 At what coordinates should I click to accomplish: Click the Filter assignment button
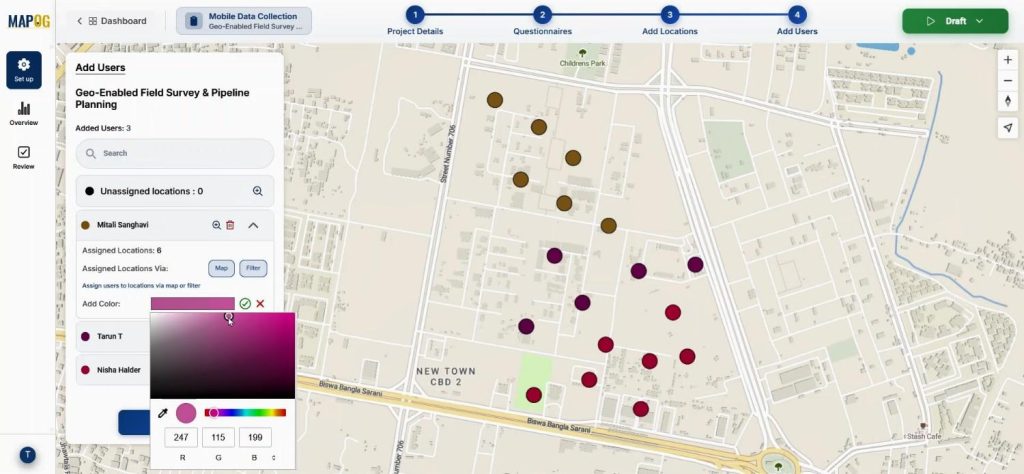(254, 268)
